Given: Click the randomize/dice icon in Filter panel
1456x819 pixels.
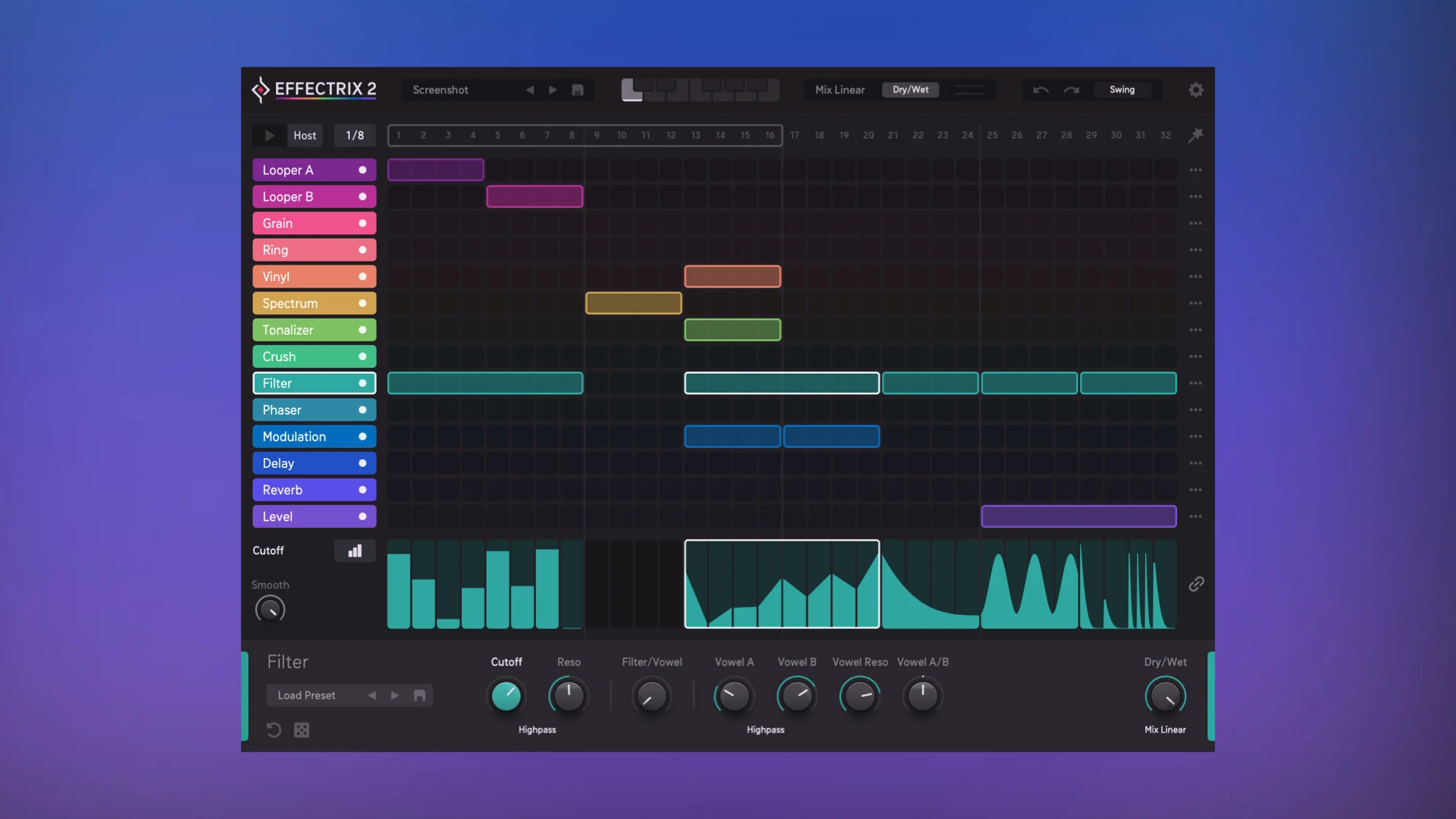Looking at the screenshot, I should point(302,729).
